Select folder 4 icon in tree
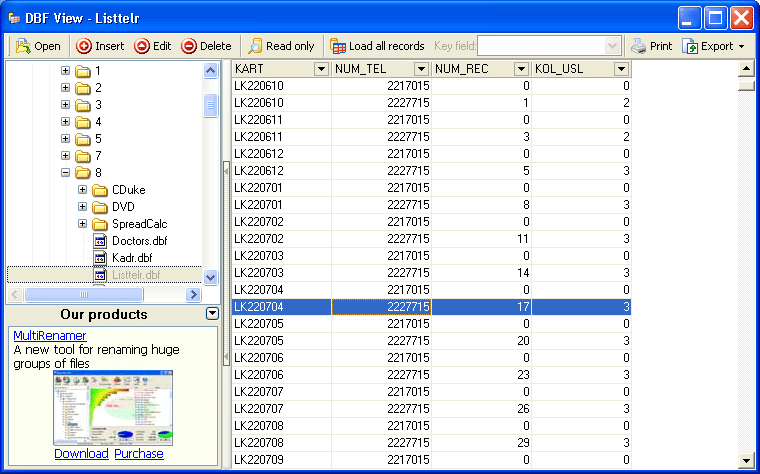The image size is (760, 474). [83, 122]
